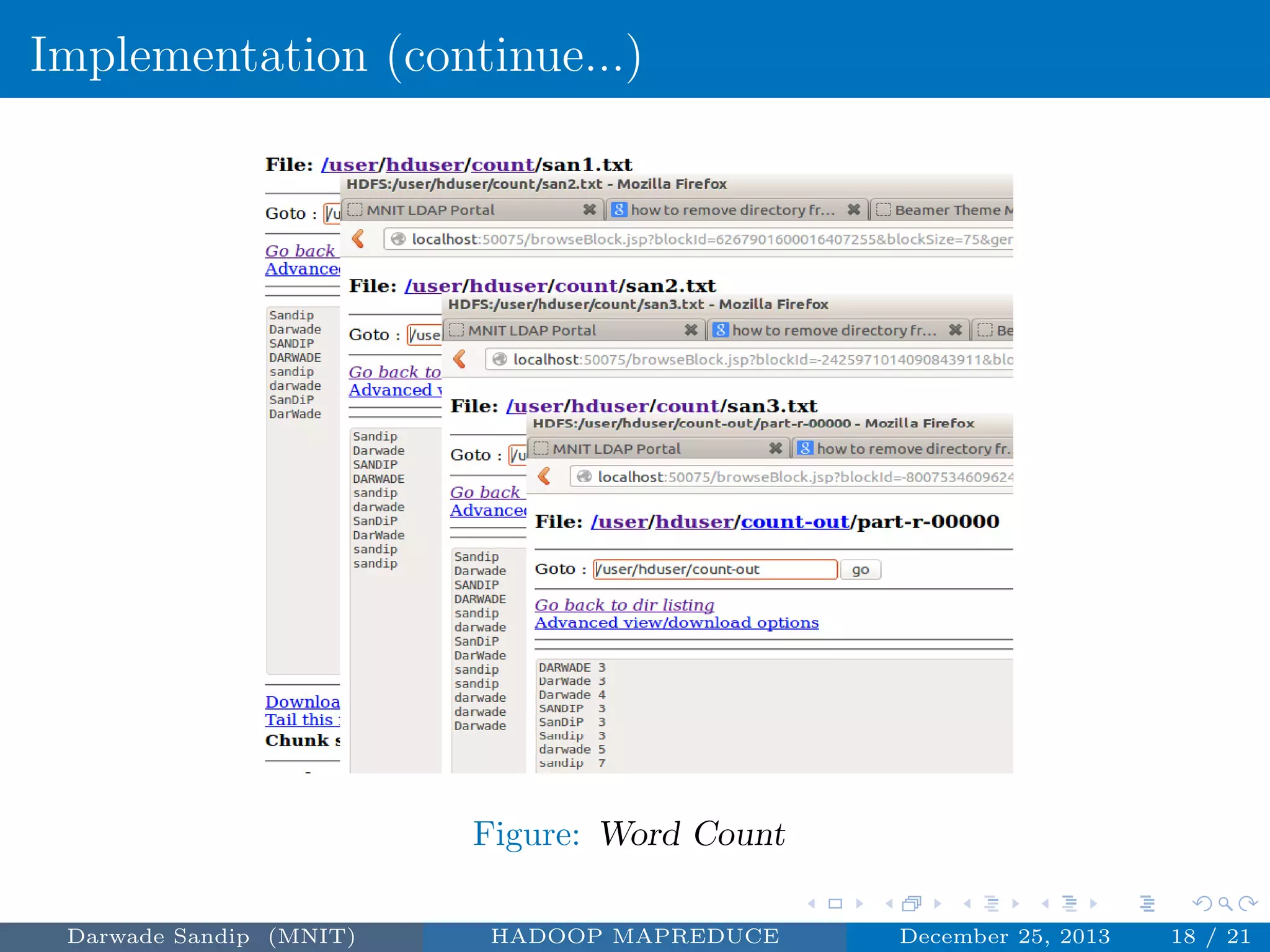The width and height of the screenshot is (1270, 952).
Task: Select MNIT LDAP Portal tab in part-r-00000 window
Action: [657, 447]
